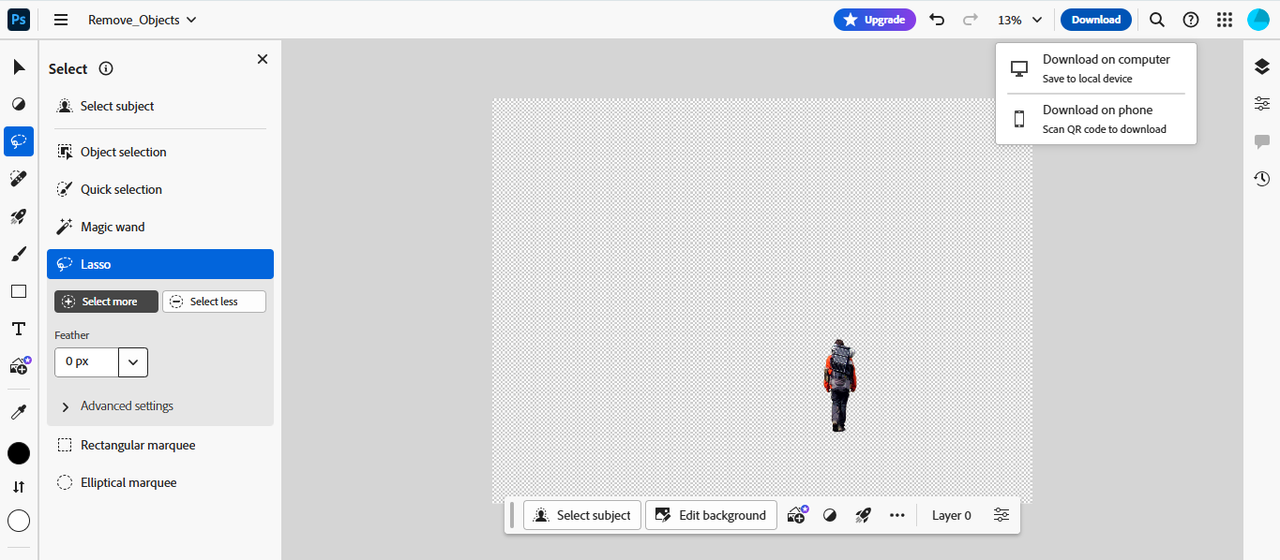
Task: Open the apps grid switcher
Action: pyautogui.click(x=1224, y=20)
